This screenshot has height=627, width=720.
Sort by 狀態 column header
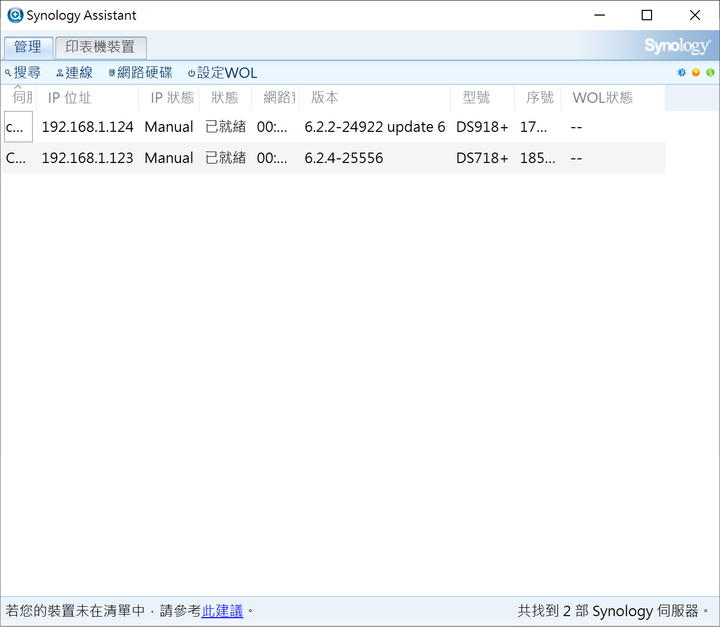tap(225, 98)
